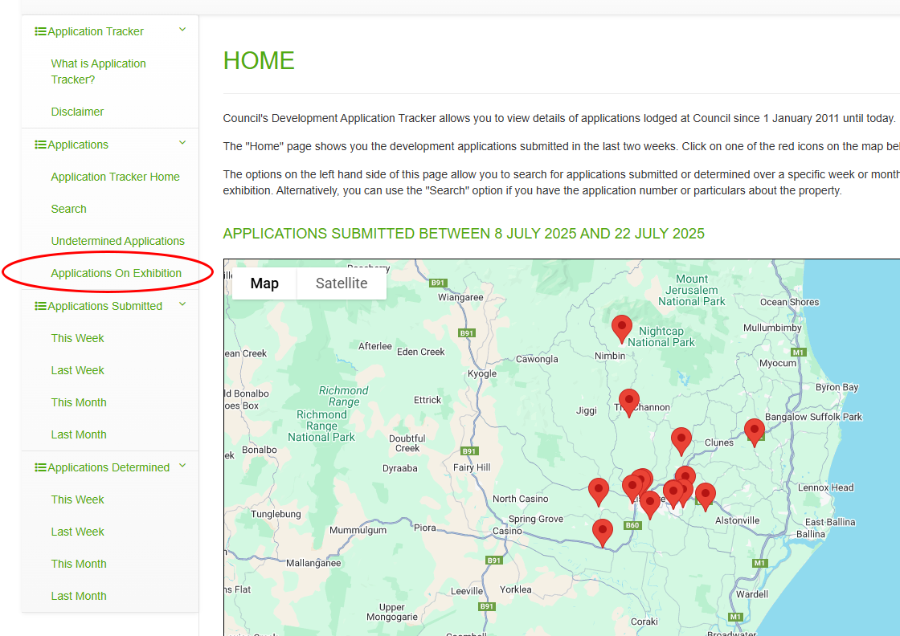This screenshot has width=900, height=636.
Task: Show applications determined Last Week
Action: click(77, 532)
